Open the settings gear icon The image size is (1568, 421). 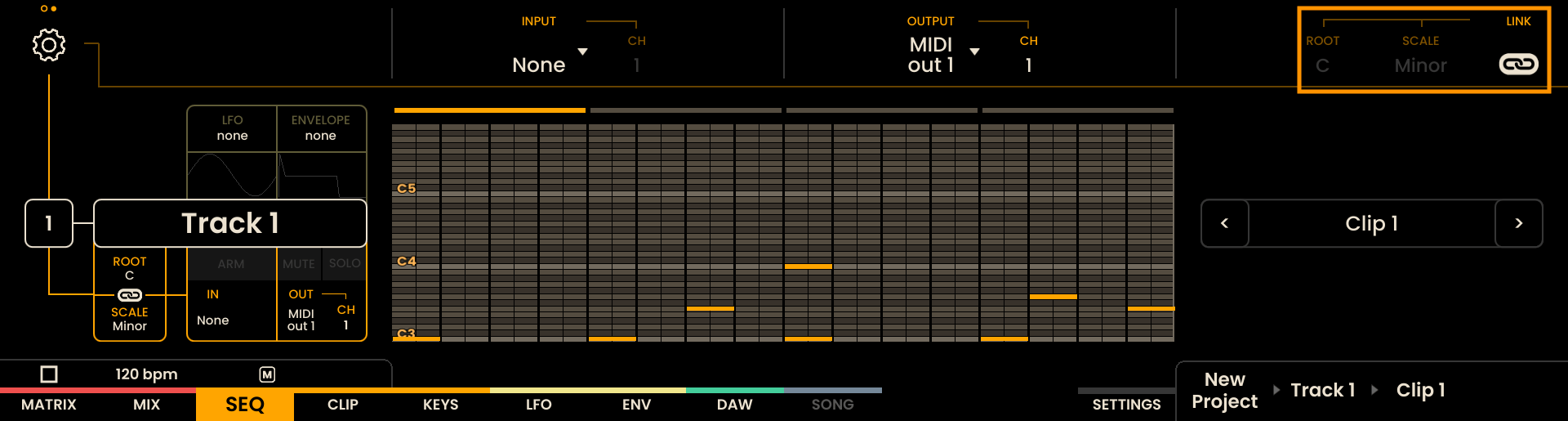pyautogui.click(x=49, y=45)
